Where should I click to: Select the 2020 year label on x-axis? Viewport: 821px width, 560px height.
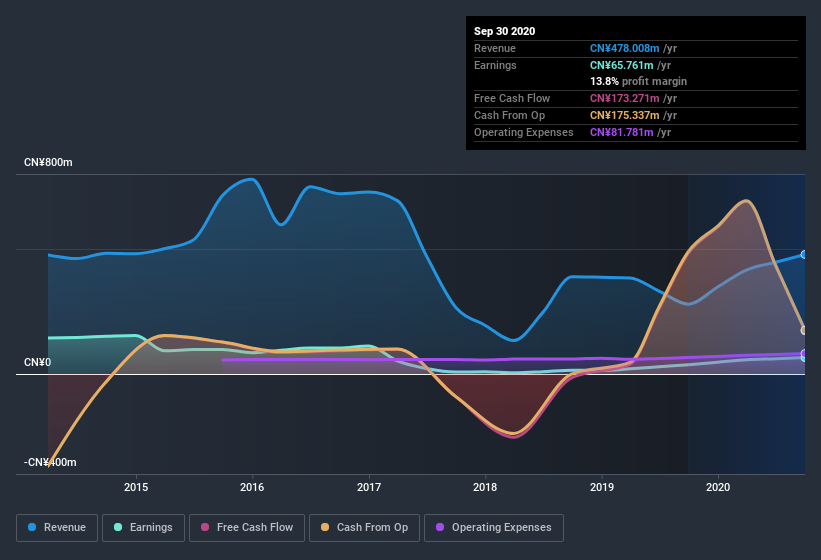[x=718, y=487]
